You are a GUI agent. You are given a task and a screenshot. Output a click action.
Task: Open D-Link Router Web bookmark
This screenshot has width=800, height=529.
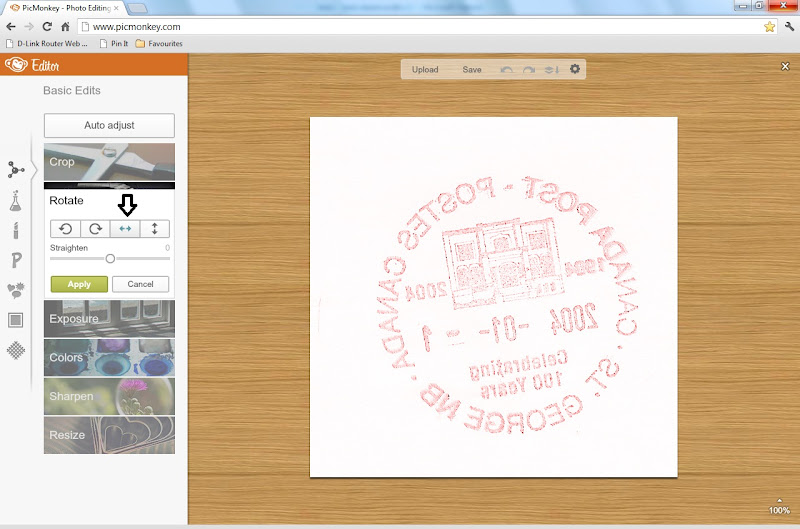47,43
